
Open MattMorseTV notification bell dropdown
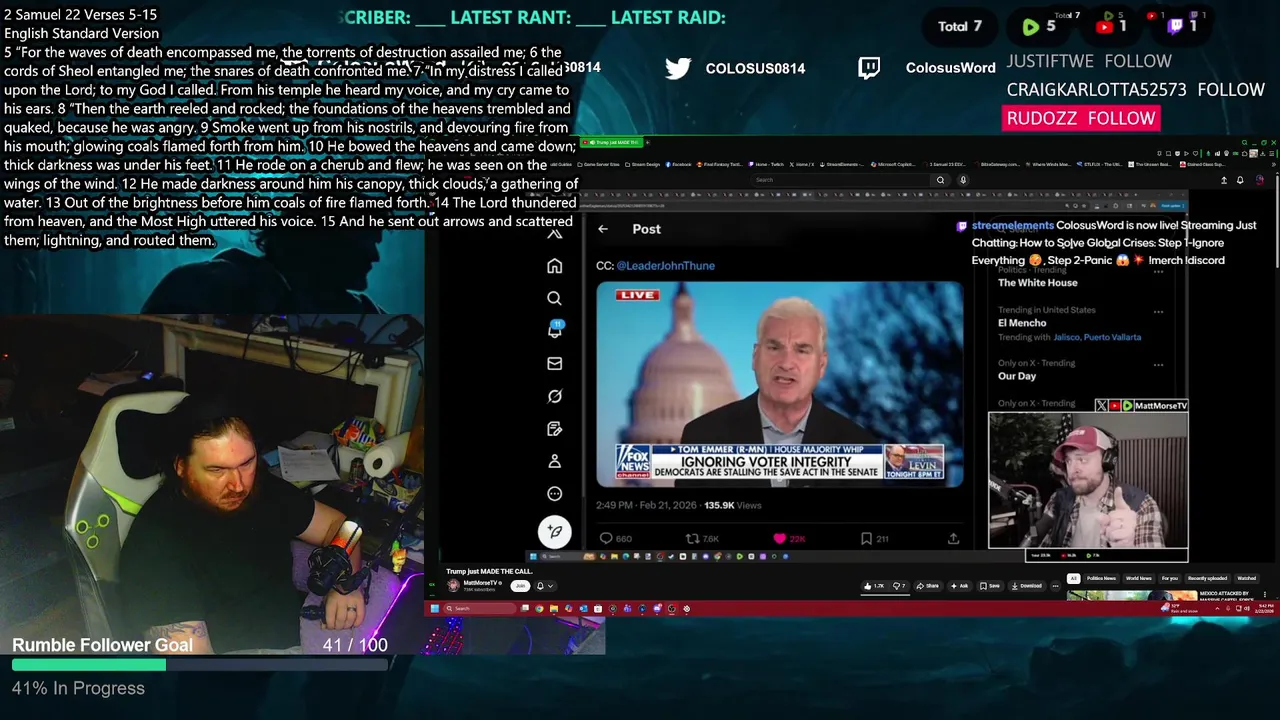point(544,586)
